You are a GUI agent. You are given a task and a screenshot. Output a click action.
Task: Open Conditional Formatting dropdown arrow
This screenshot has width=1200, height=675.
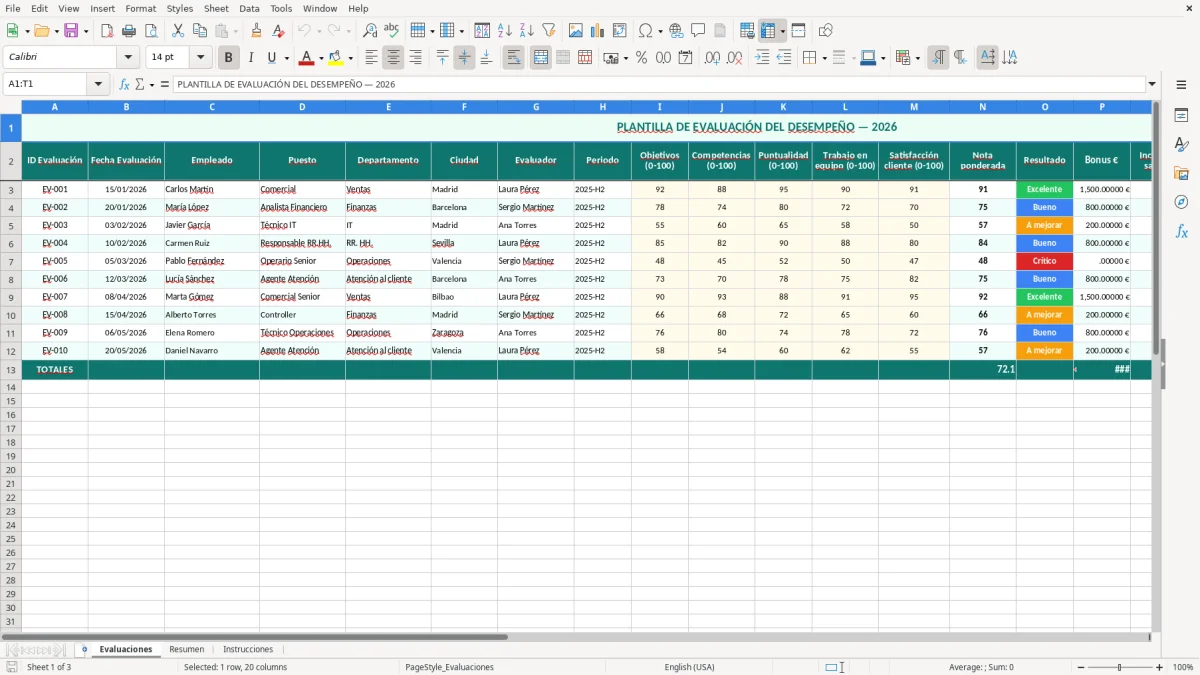[918, 58]
